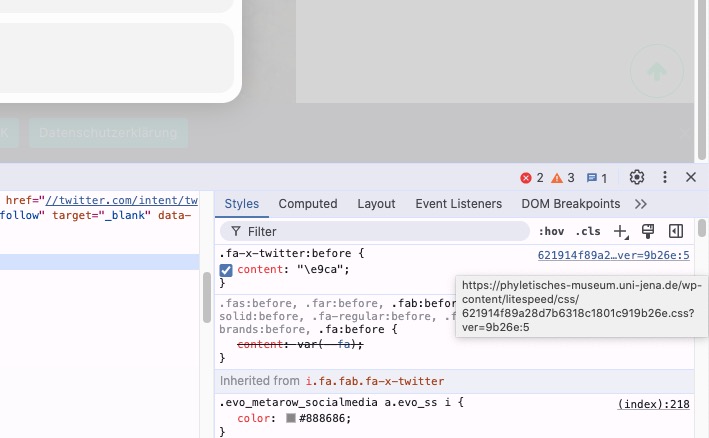This screenshot has height=438, width=709.
Task: Close the DevTools panel
Action: click(691, 177)
